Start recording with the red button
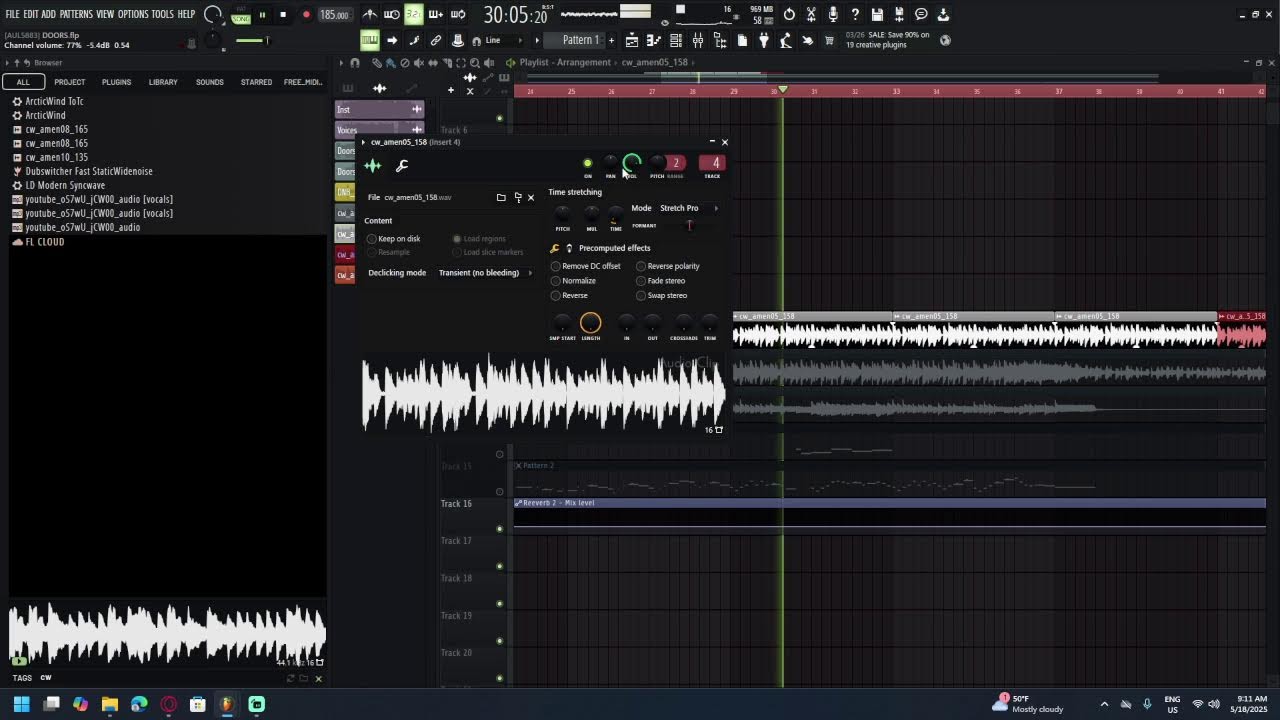 click(x=306, y=15)
